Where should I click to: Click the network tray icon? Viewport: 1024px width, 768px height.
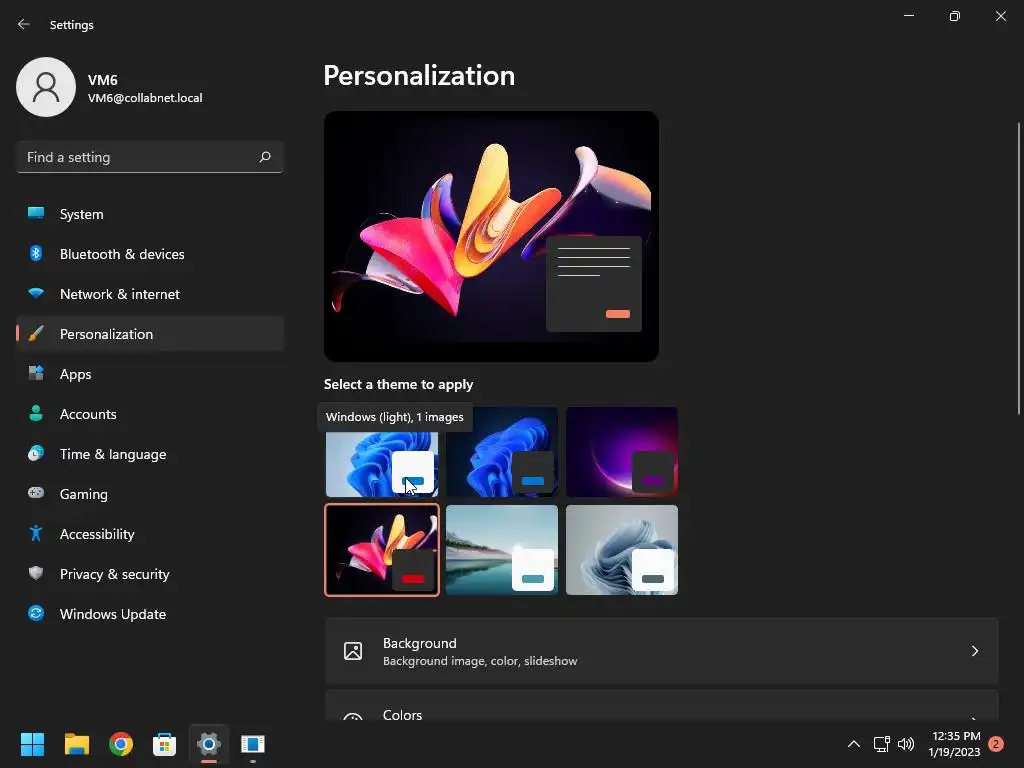pos(882,744)
